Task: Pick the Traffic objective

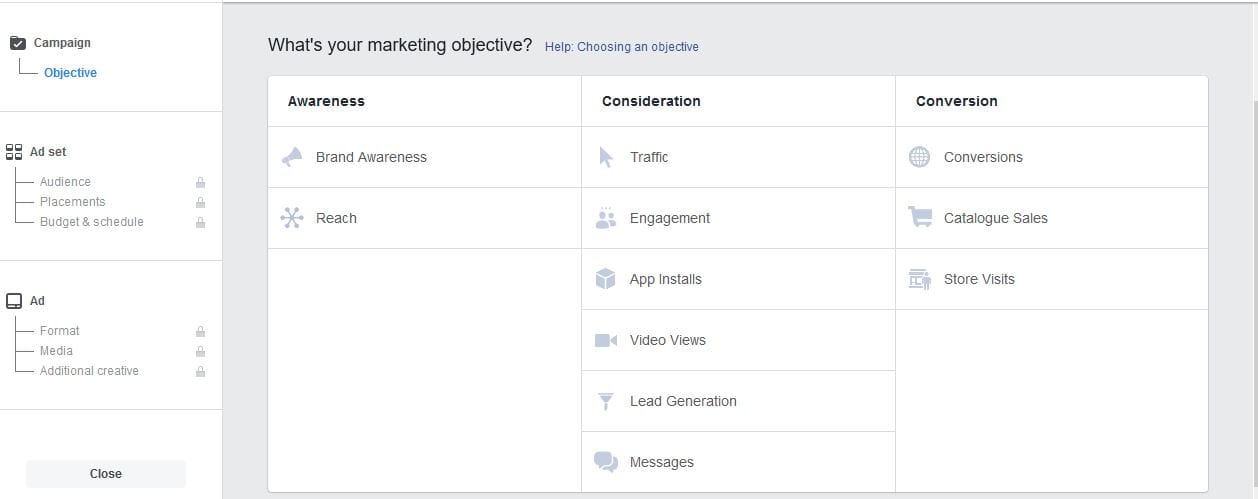Action: point(738,157)
